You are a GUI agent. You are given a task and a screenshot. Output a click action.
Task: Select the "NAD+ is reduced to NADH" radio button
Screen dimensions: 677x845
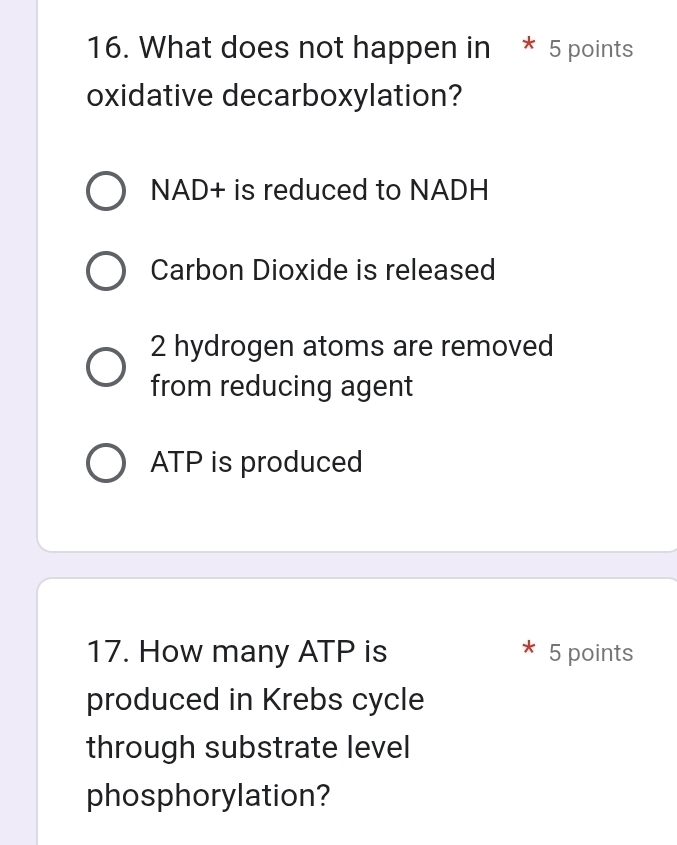105,191
